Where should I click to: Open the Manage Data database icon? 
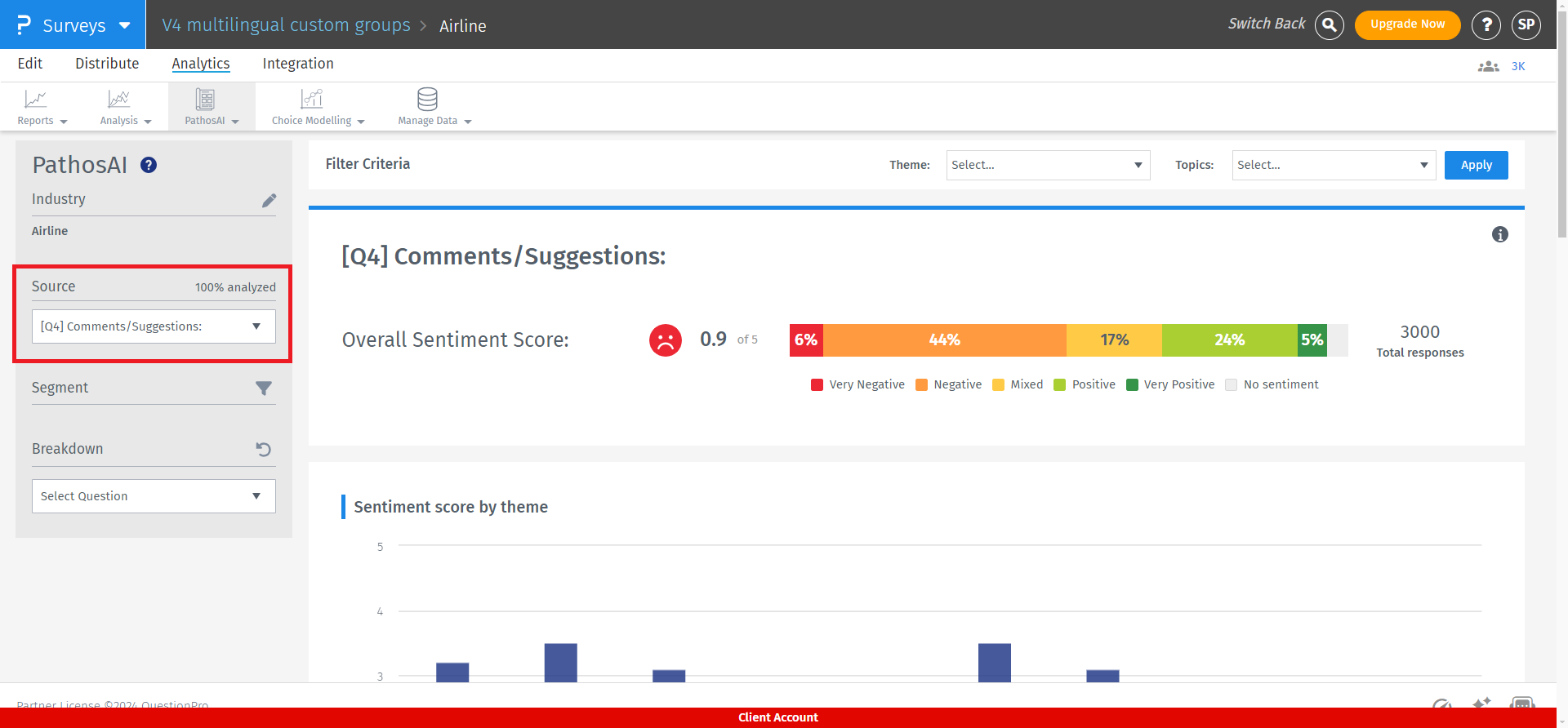(428, 99)
